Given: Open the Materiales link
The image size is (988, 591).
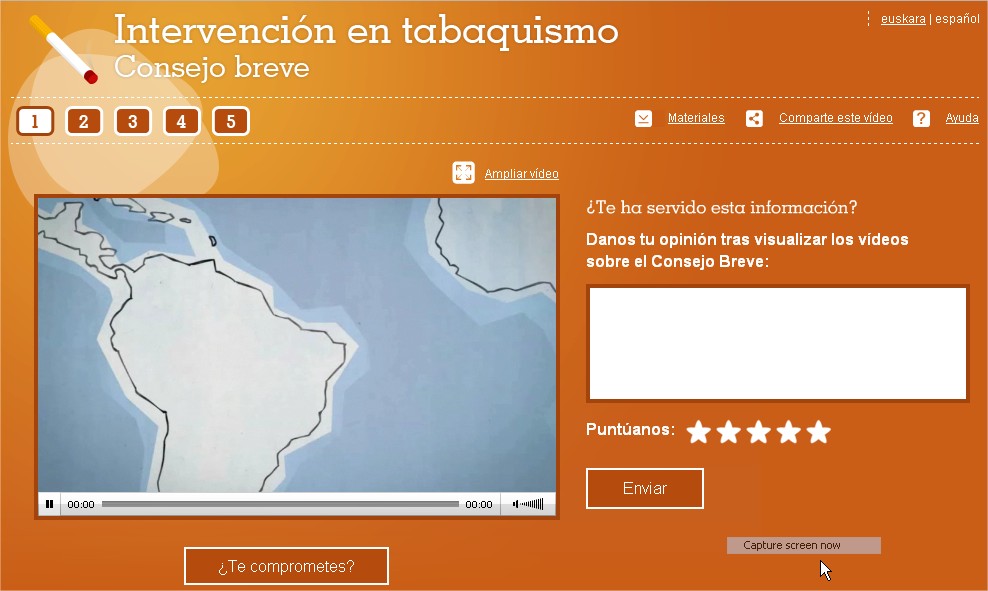Looking at the screenshot, I should pyautogui.click(x=696, y=118).
